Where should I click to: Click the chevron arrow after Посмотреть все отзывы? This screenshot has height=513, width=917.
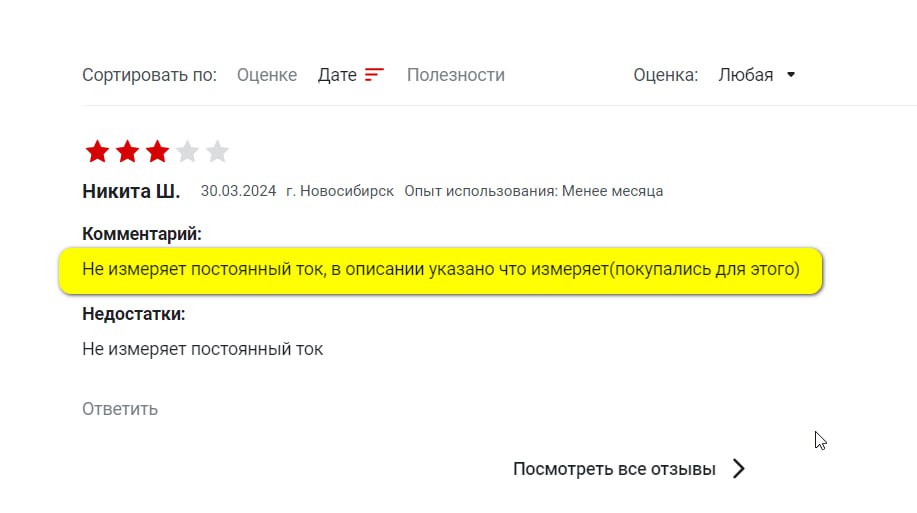(739, 469)
